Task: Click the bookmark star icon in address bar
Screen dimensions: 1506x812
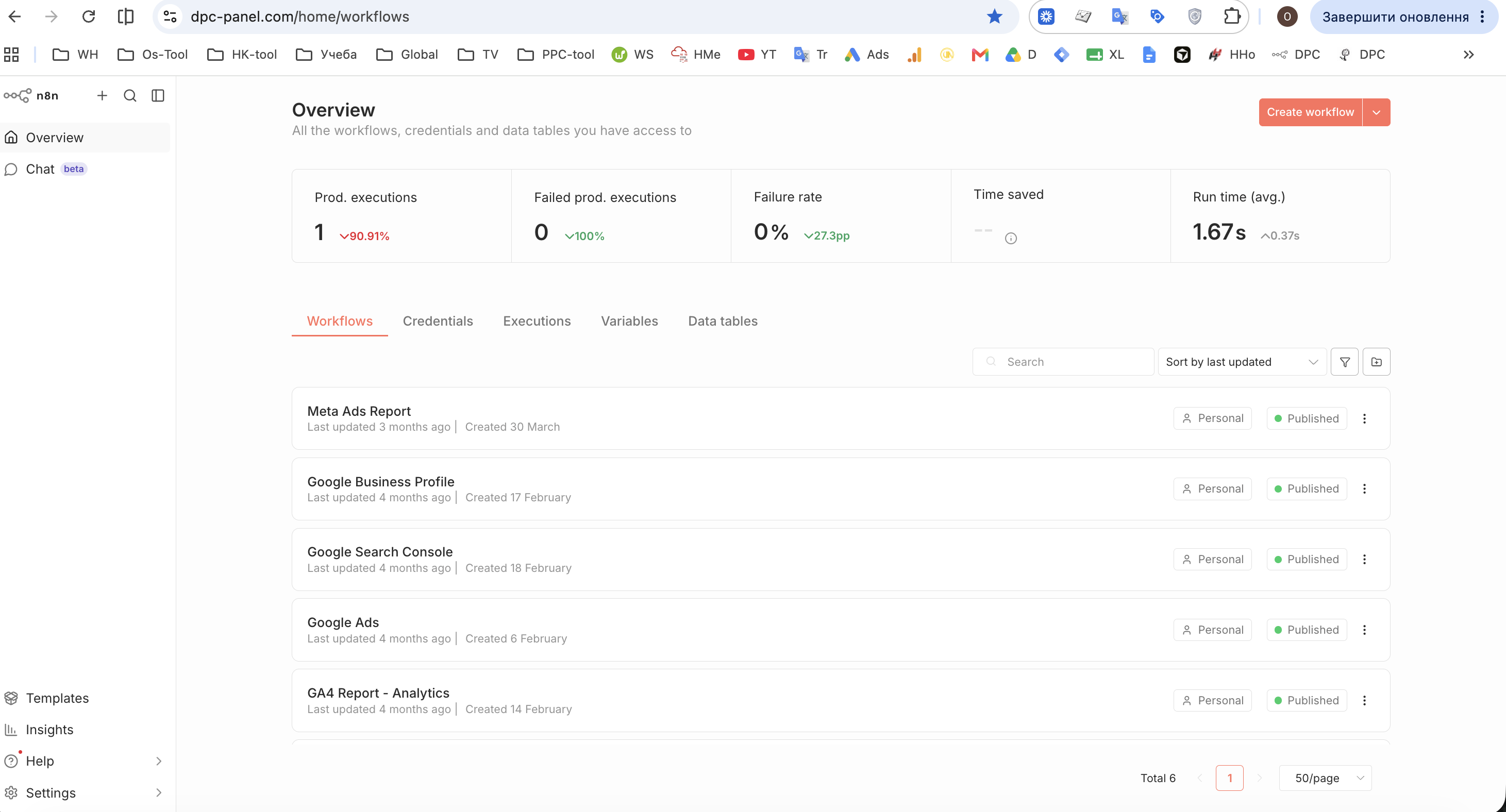Action: (x=994, y=16)
